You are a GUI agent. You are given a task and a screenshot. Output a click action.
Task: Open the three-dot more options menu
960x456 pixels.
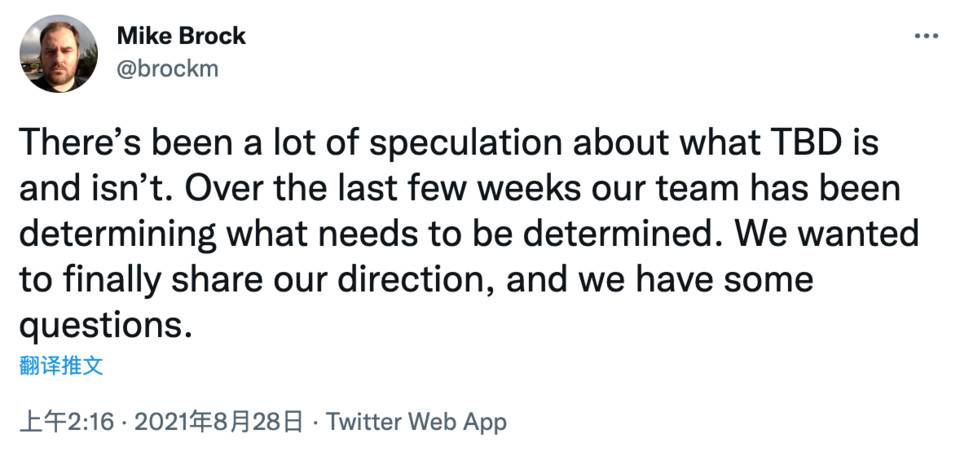point(926,36)
